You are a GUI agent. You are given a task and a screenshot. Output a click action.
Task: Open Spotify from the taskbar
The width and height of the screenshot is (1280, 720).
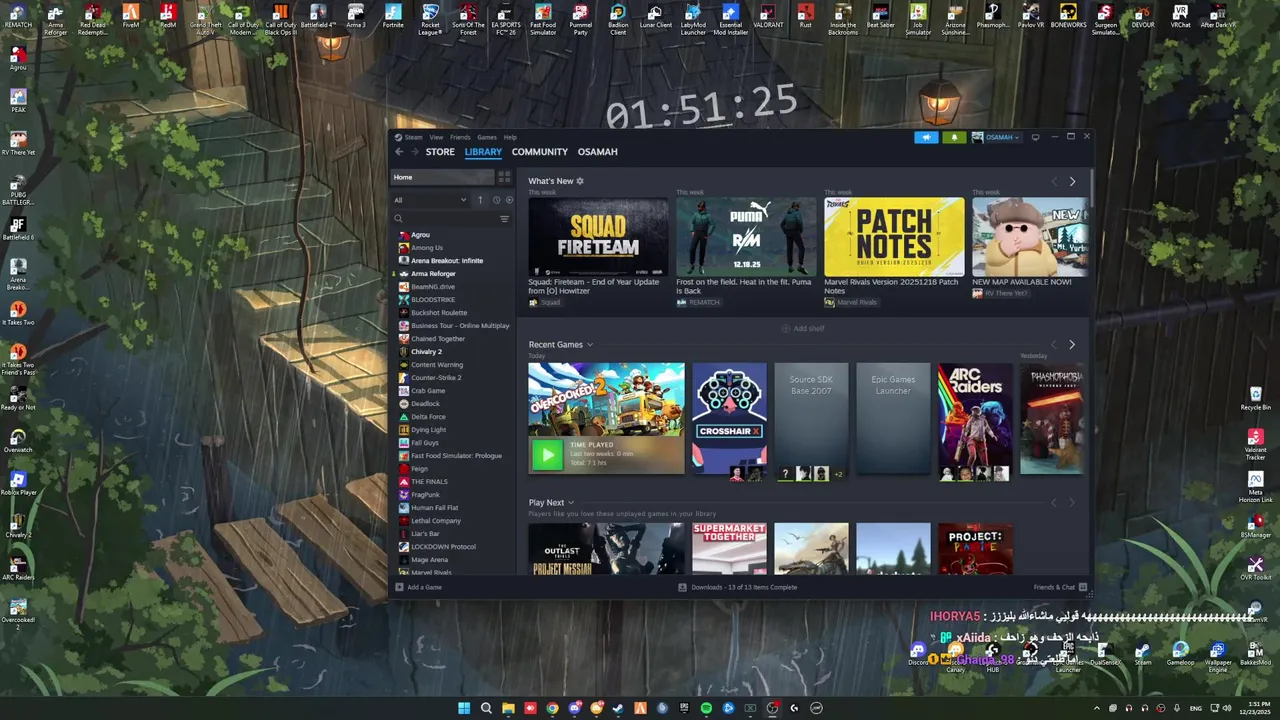tap(706, 708)
